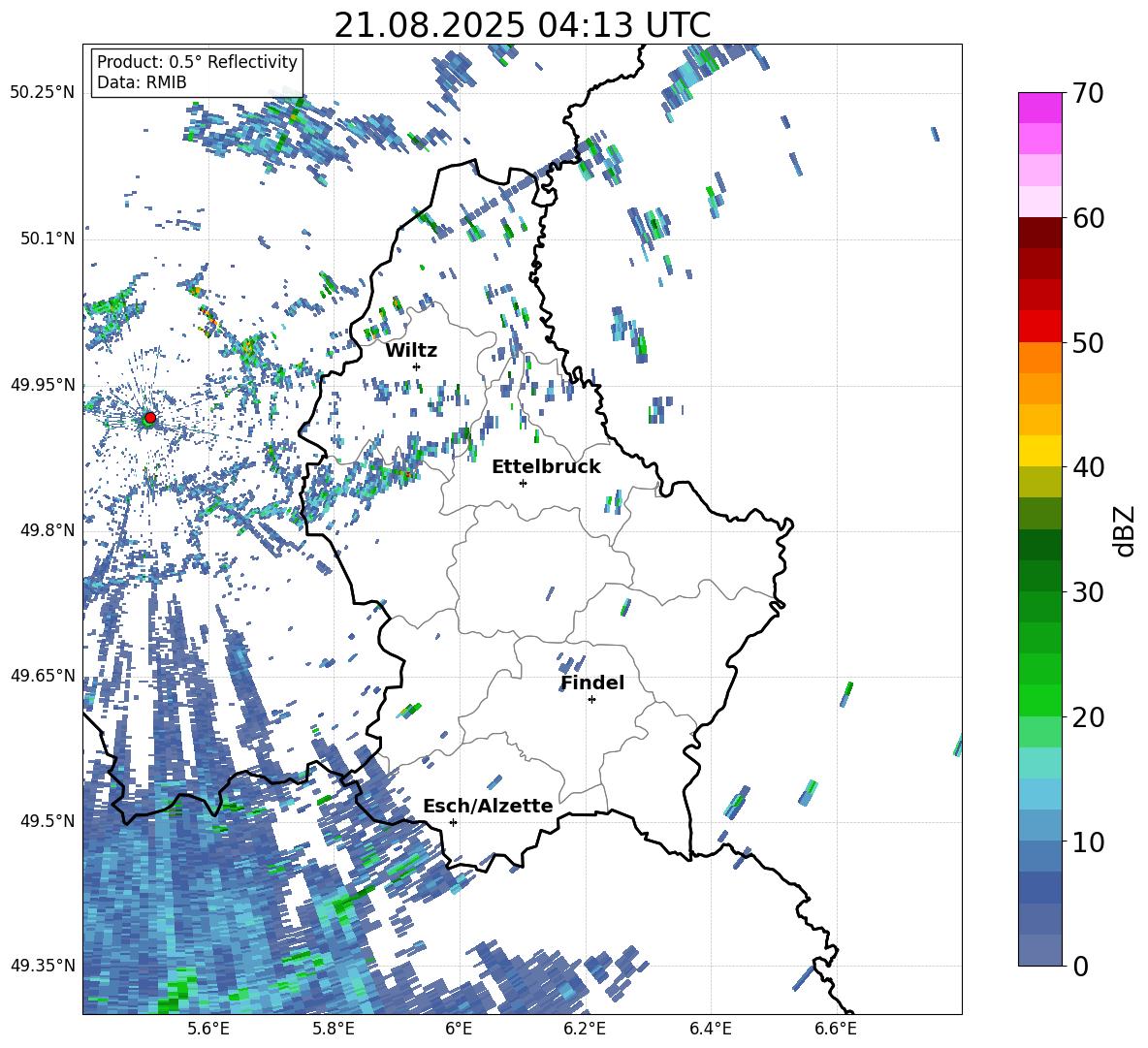Click the colorbar tick label 30
This screenshot has height=1048, width=1148.
(x=1088, y=592)
